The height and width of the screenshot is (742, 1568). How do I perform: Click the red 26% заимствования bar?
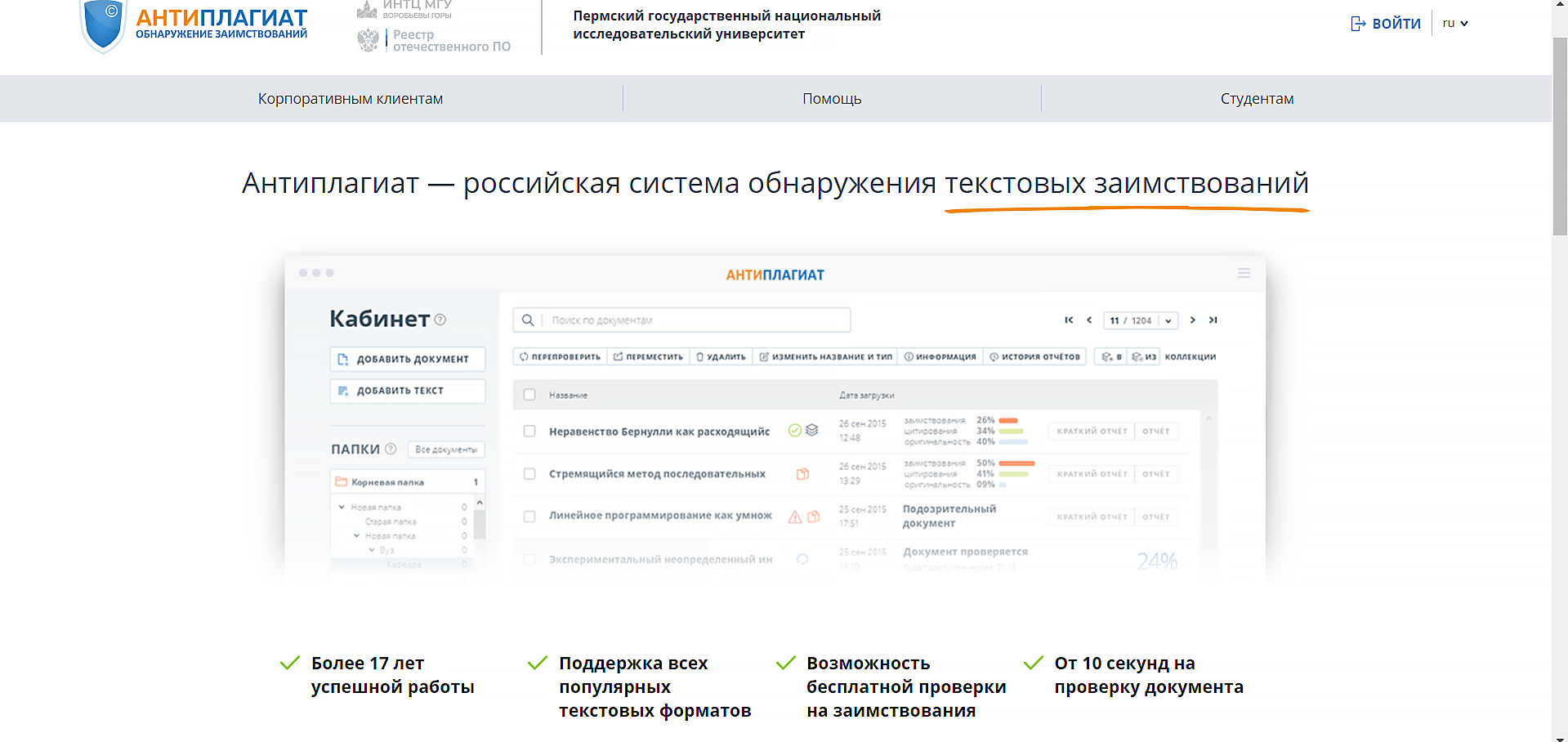click(x=1007, y=421)
